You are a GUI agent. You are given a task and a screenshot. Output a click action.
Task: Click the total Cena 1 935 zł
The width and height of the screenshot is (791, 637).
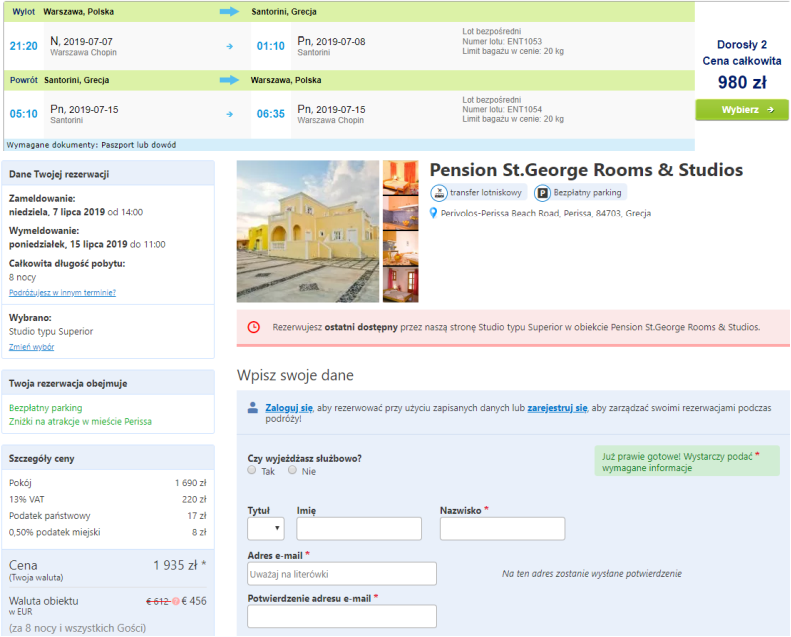[x=179, y=565]
